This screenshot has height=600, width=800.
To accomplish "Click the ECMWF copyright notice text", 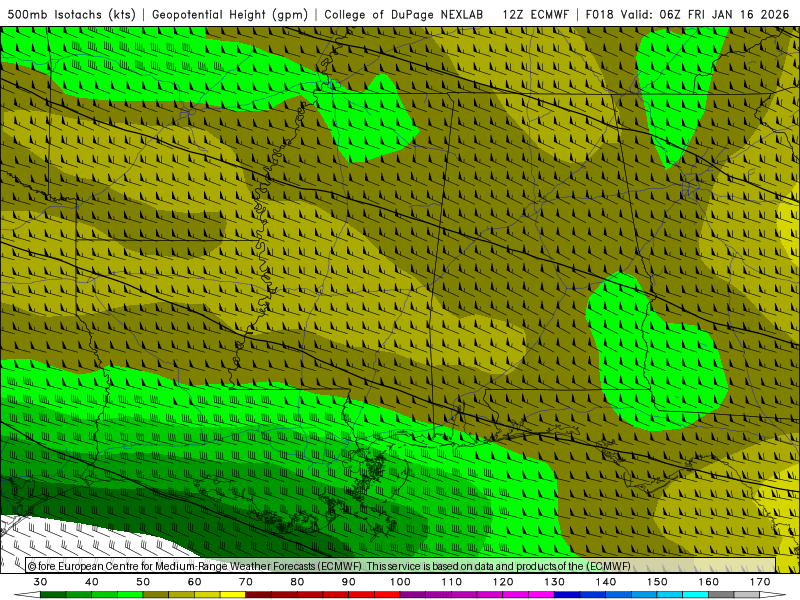I will (x=330, y=566).
